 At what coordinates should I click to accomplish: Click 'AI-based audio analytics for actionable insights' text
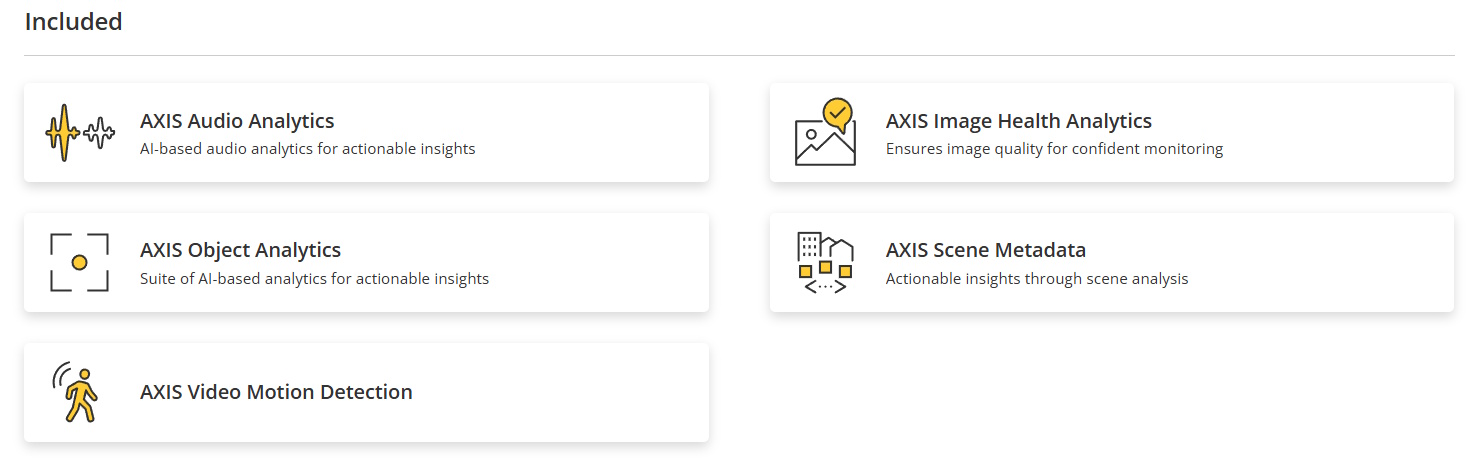[308, 149]
